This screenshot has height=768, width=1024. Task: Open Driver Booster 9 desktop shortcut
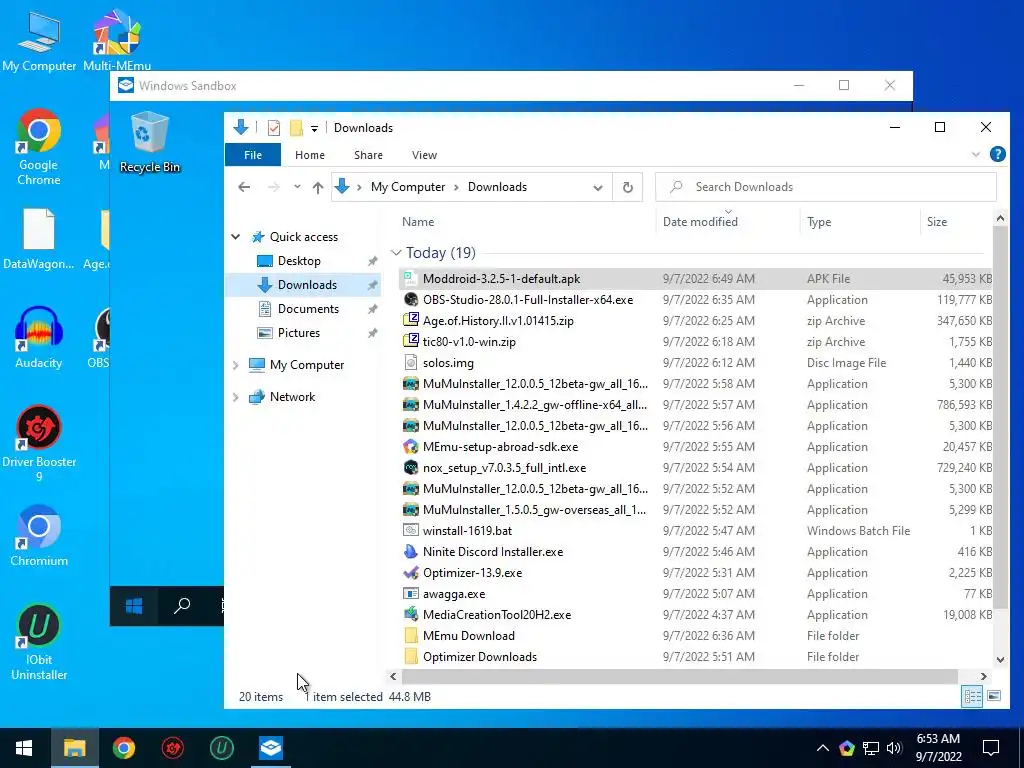pyautogui.click(x=39, y=444)
